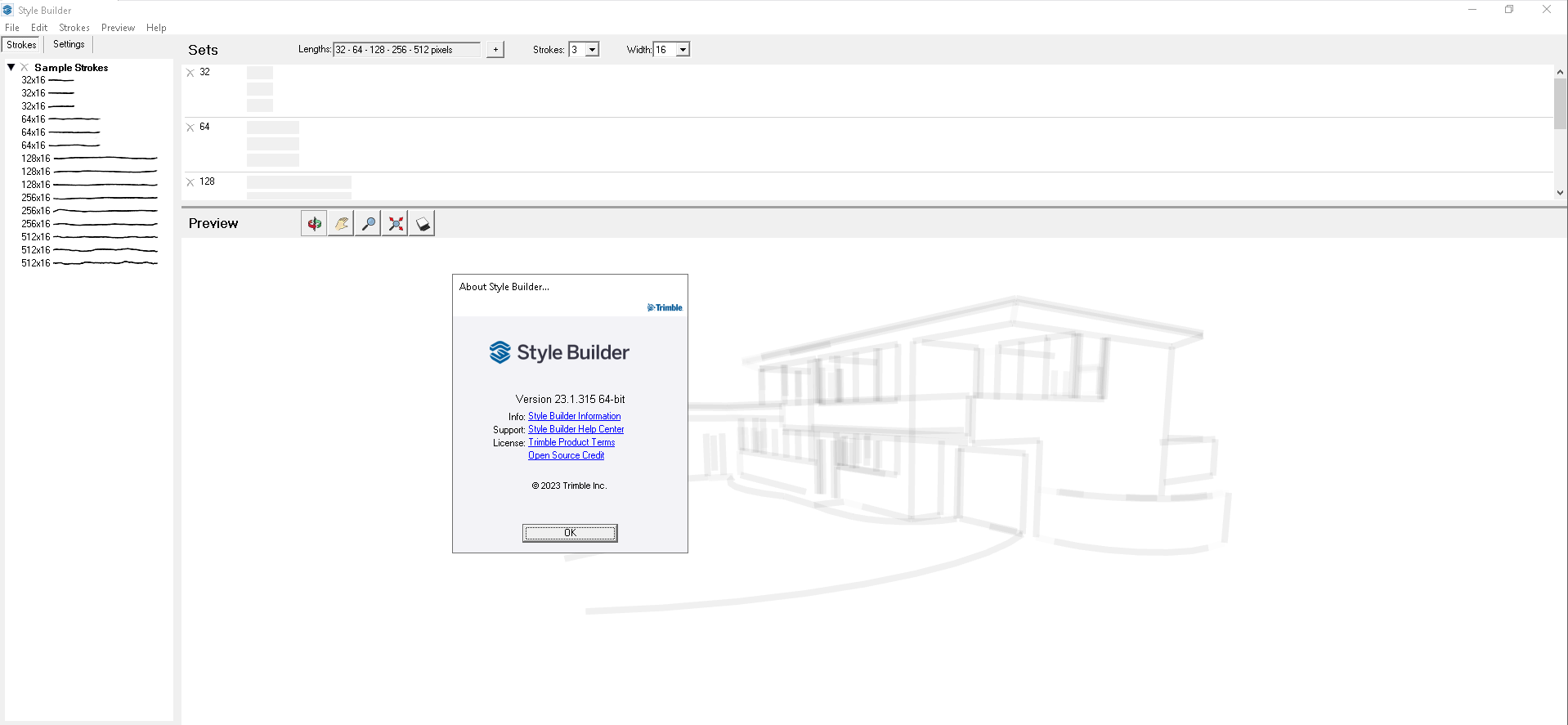The width and height of the screenshot is (1568, 725).
Task: Click the first stroke slot in set 64
Action: coord(273,128)
